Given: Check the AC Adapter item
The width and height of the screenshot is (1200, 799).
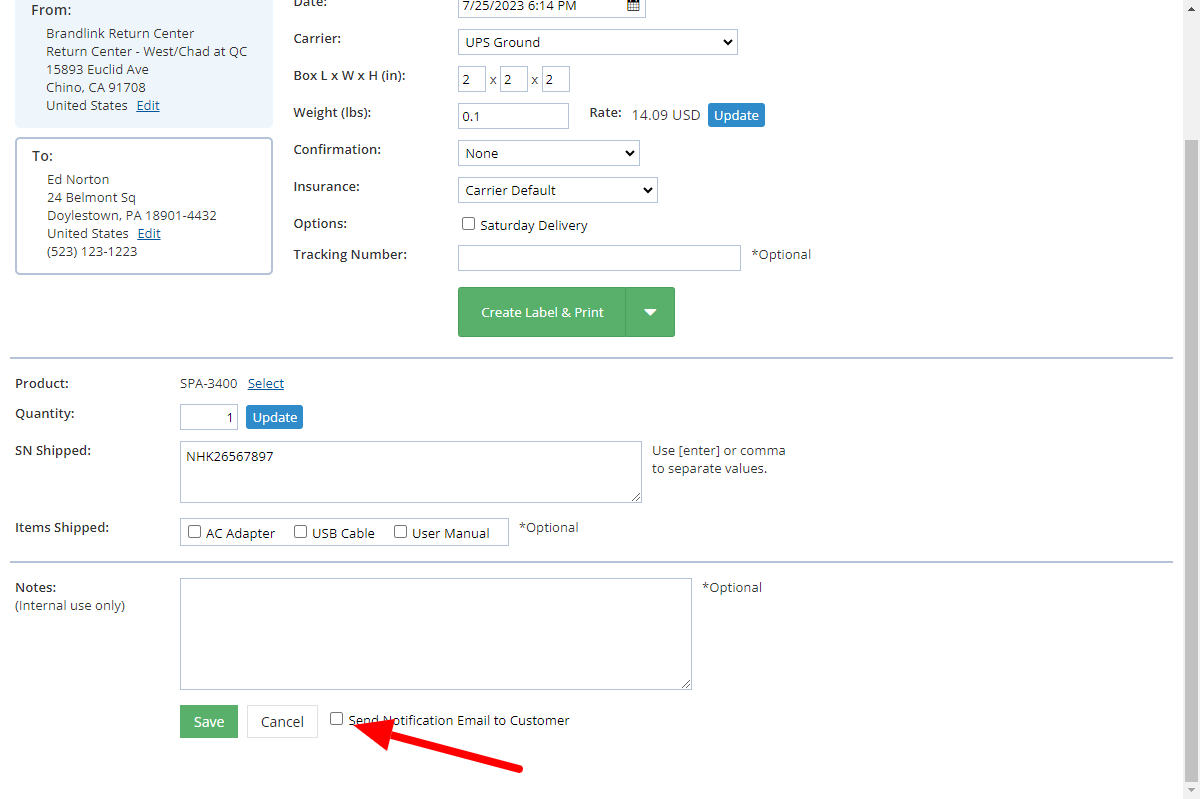Looking at the screenshot, I should click(x=195, y=532).
